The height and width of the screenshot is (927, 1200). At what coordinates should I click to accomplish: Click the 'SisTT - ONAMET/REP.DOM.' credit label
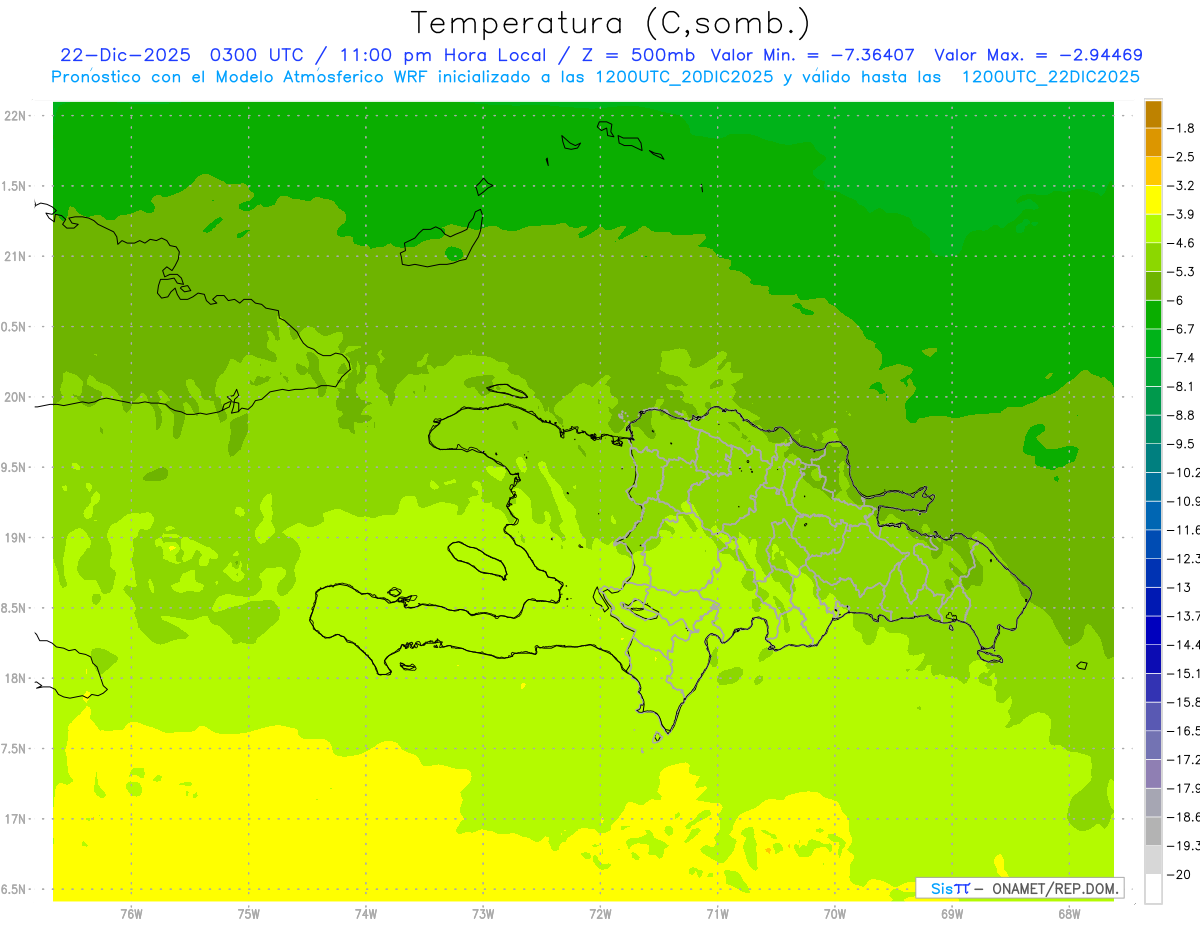(1019, 888)
